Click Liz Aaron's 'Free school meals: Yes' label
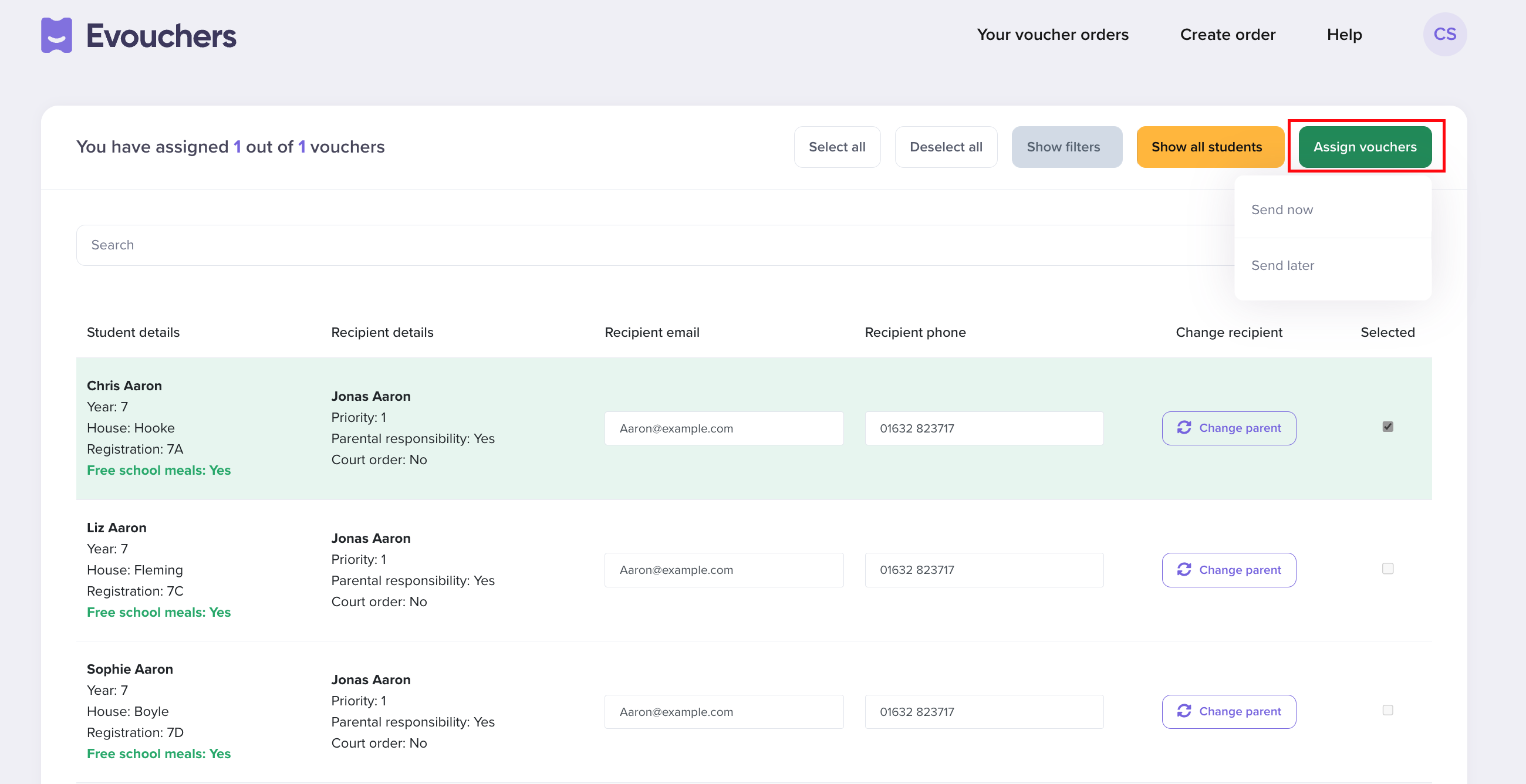Screen dimensions: 1526x784 (x=158, y=611)
